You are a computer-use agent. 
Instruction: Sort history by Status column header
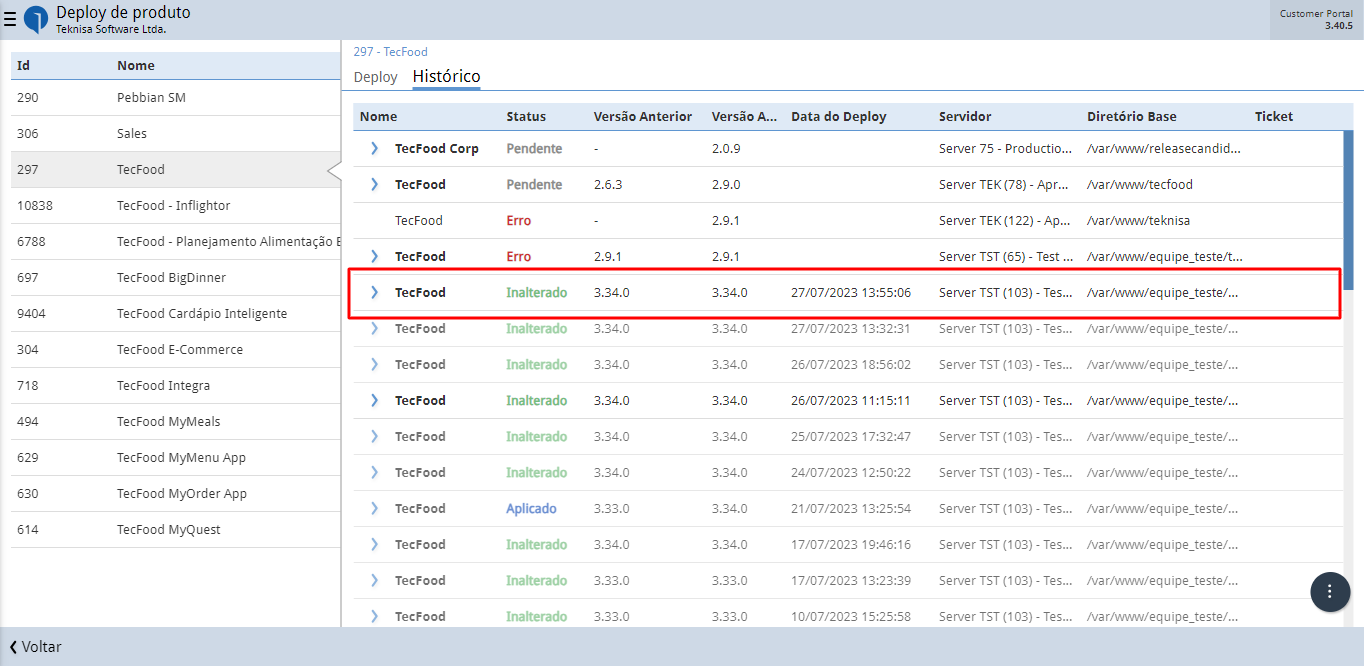coord(526,116)
